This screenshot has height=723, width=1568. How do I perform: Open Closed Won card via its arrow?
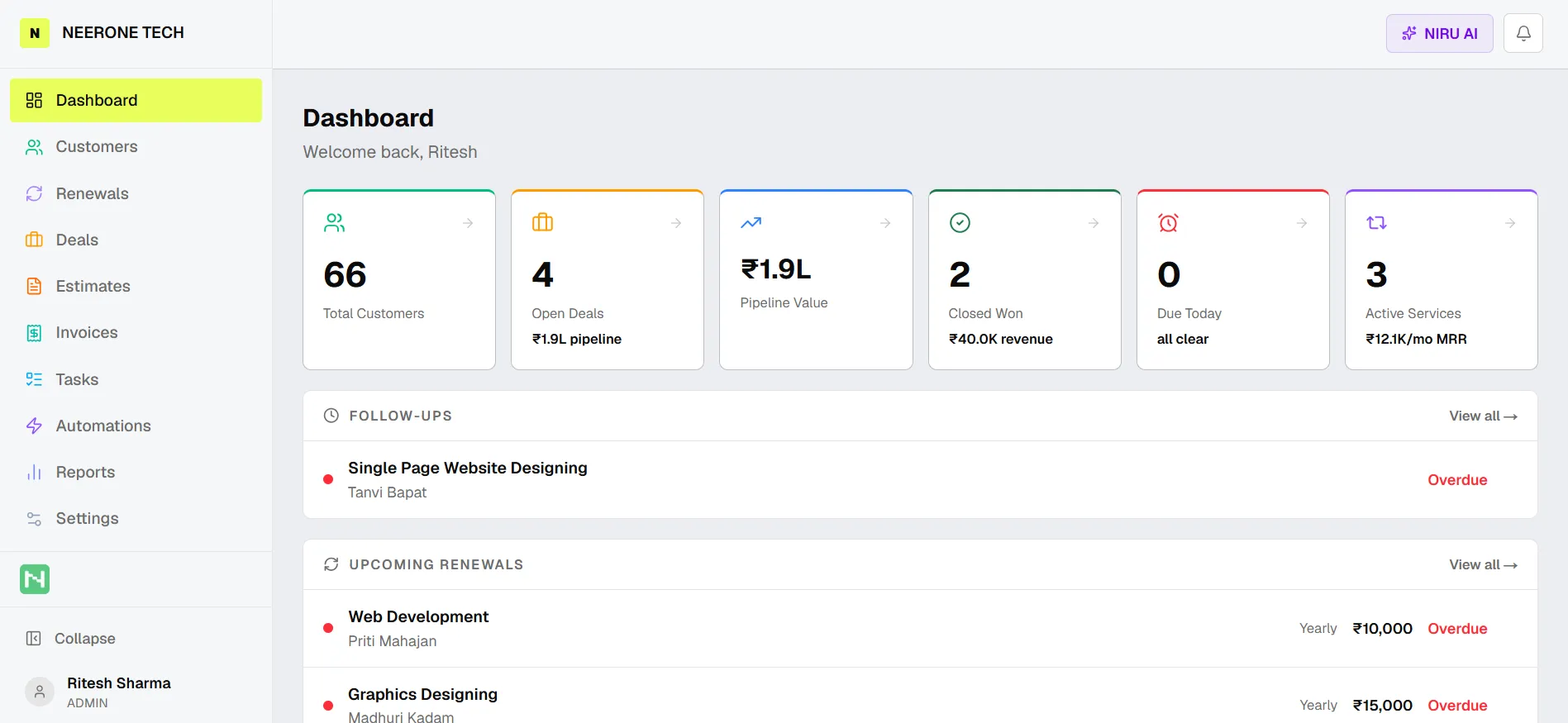point(1094,223)
